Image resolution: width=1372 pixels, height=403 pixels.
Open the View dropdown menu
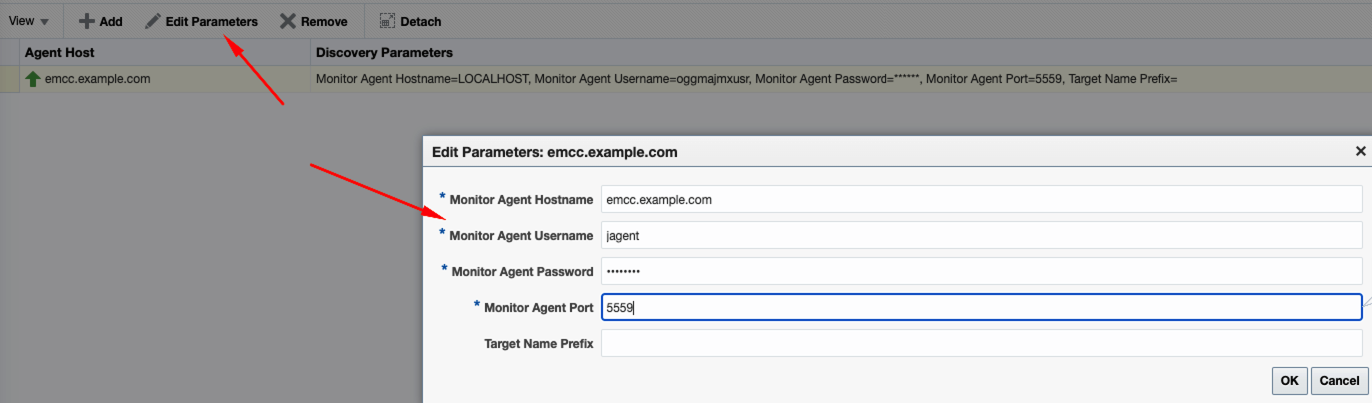coord(28,21)
